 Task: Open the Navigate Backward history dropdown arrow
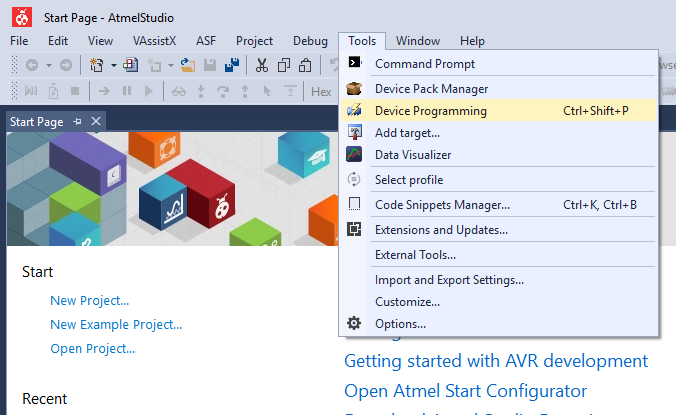point(49,66)
